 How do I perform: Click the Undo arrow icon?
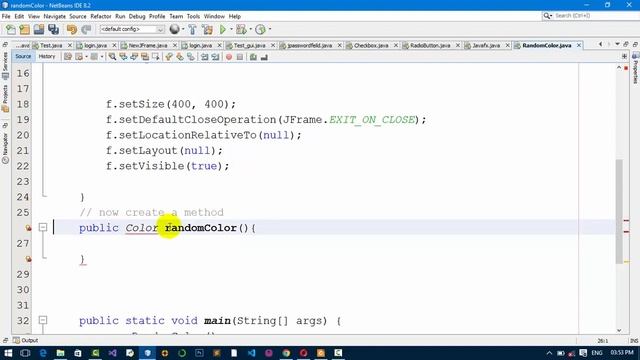pos(72,29)
